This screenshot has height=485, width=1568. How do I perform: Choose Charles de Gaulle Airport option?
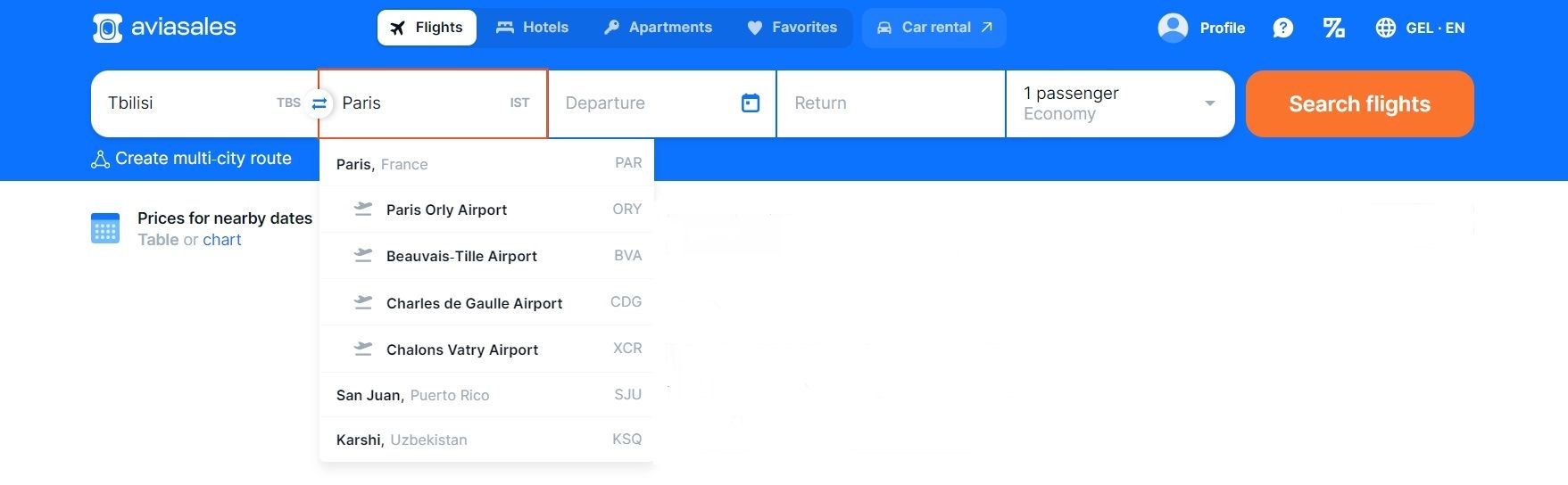487,302
